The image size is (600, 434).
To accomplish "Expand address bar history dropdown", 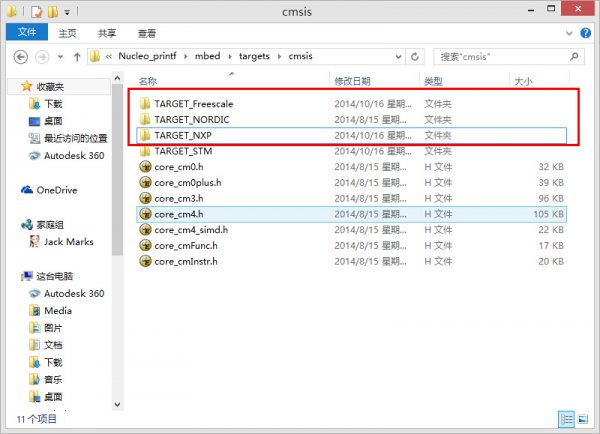I will pyautogui.click(x=398, y=57).
